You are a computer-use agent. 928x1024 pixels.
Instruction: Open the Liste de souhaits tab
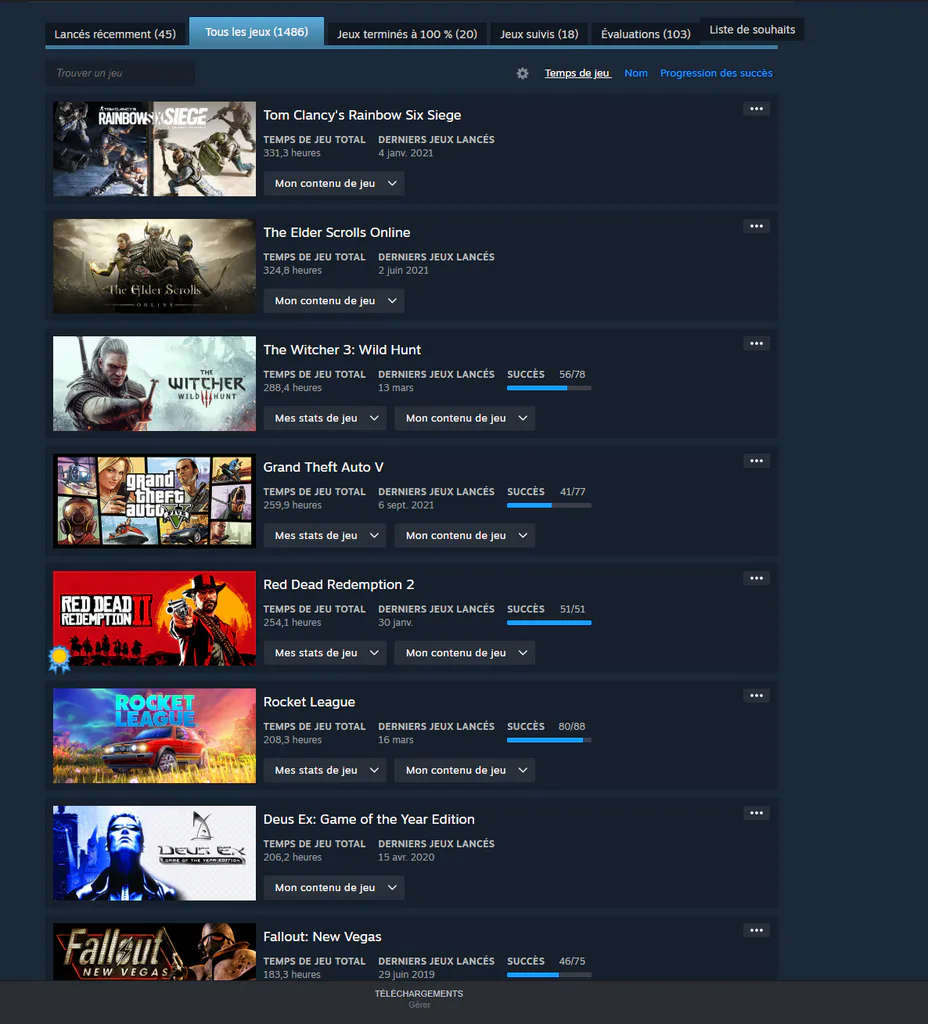[x=752, y=29]
